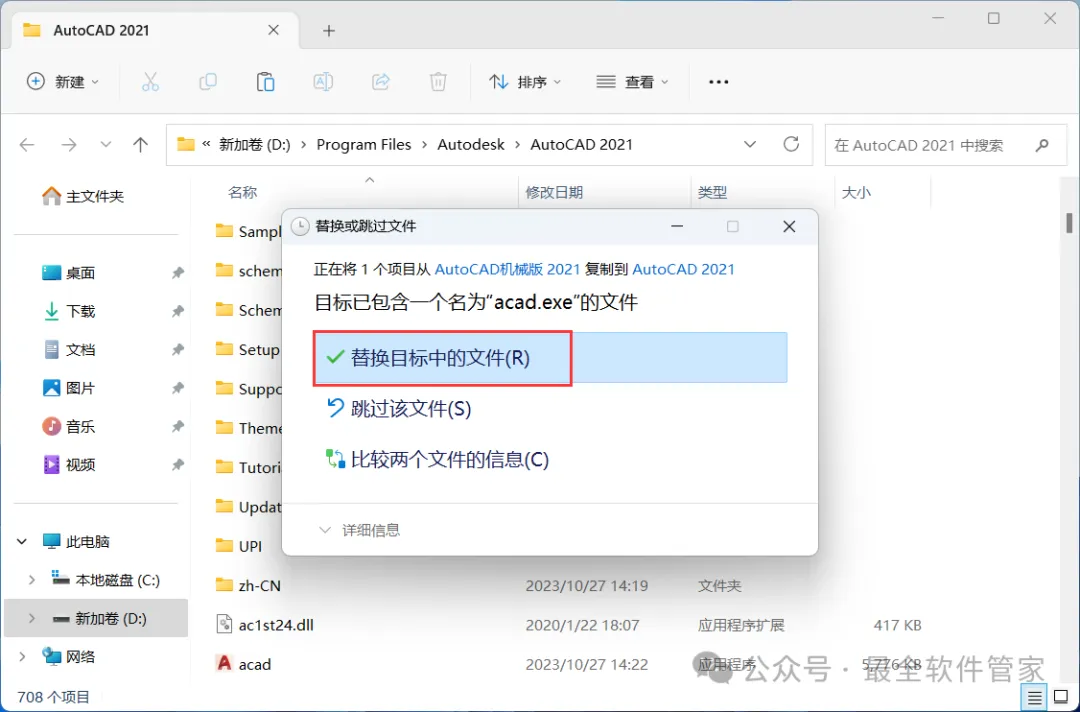Image resolution: width=1080 pixels, height=712 pixels.
Task: Click the Rename icon in toolbar
Action: [323, 82]
